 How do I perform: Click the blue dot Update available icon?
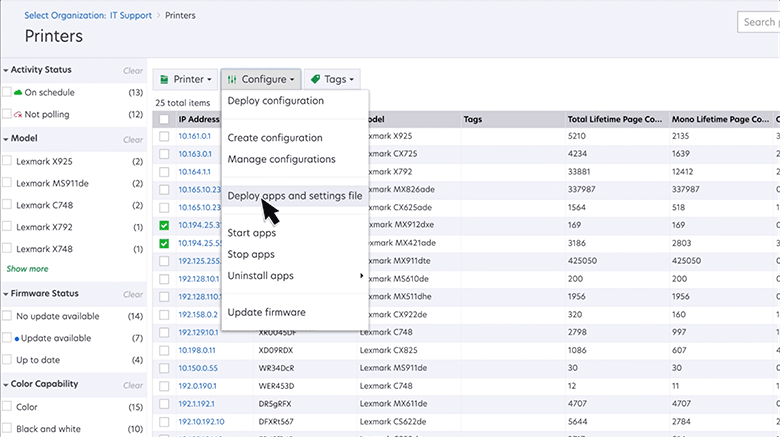click(18, 338)
